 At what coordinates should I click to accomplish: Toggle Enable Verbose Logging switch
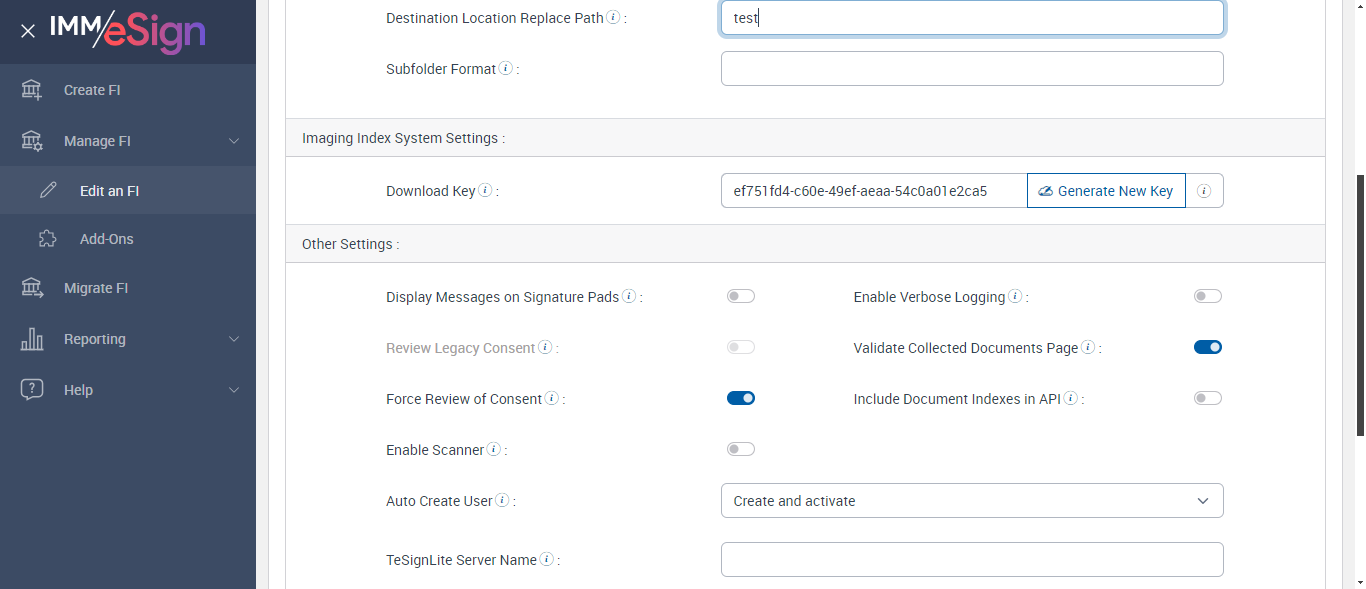click(1207, 296)
